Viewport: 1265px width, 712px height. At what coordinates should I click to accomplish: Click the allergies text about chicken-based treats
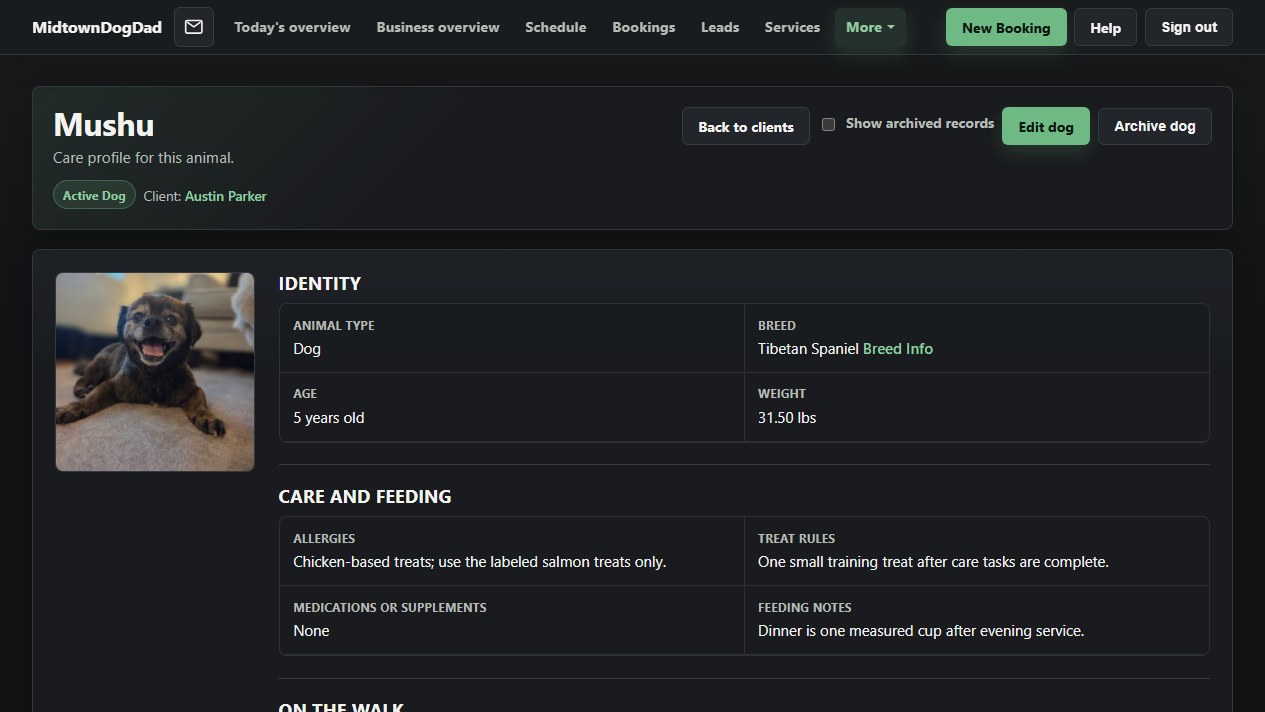(480, 562)
